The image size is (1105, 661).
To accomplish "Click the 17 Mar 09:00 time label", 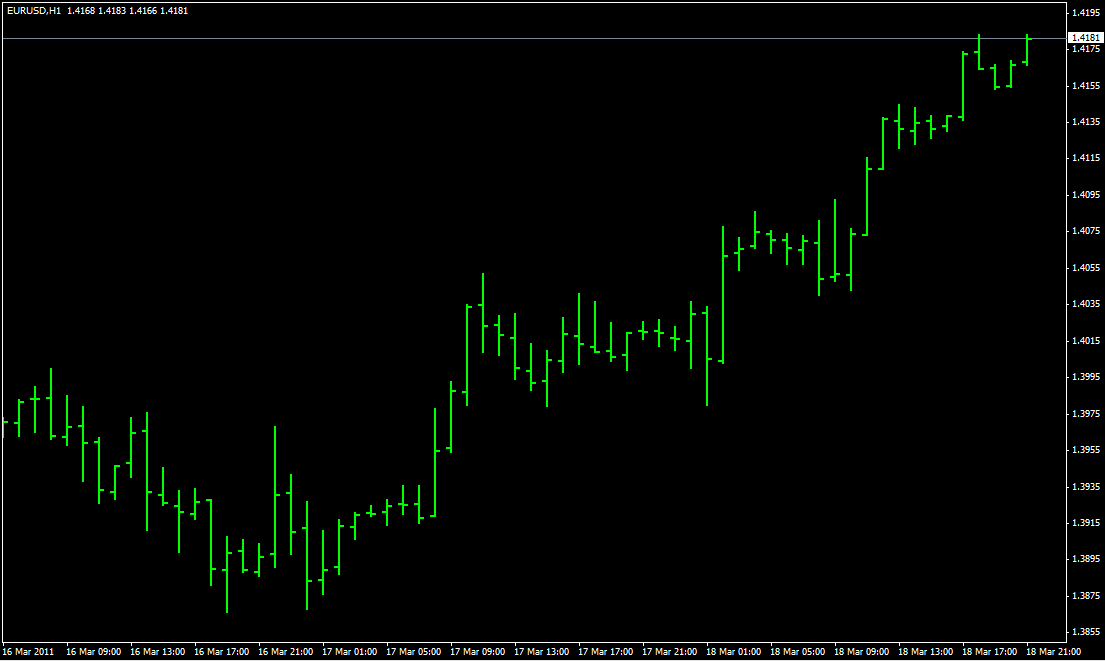I will (x=478, y=652).
